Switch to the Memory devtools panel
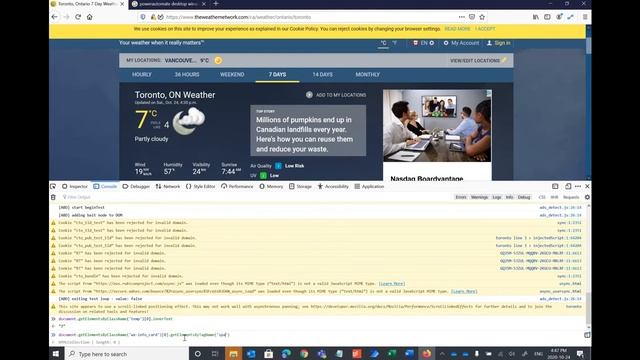The image size is (640, 360). pyautogui.click(x=271, y=187)
